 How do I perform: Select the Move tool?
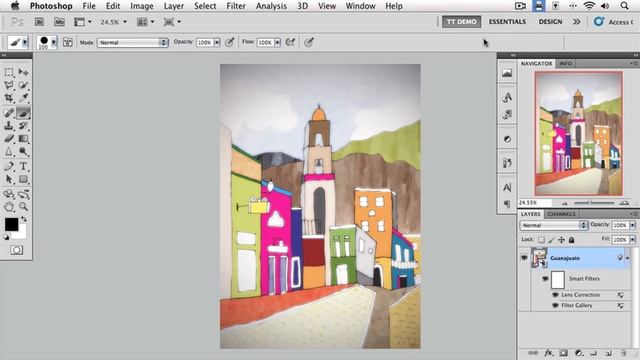pyautogui.click(x=23, y=72)
